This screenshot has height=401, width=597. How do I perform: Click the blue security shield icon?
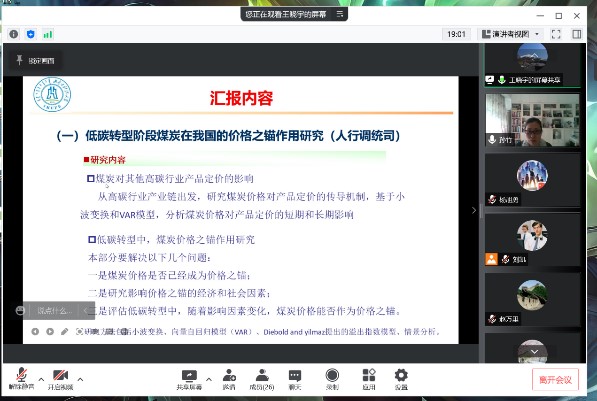tap(31, 34)
